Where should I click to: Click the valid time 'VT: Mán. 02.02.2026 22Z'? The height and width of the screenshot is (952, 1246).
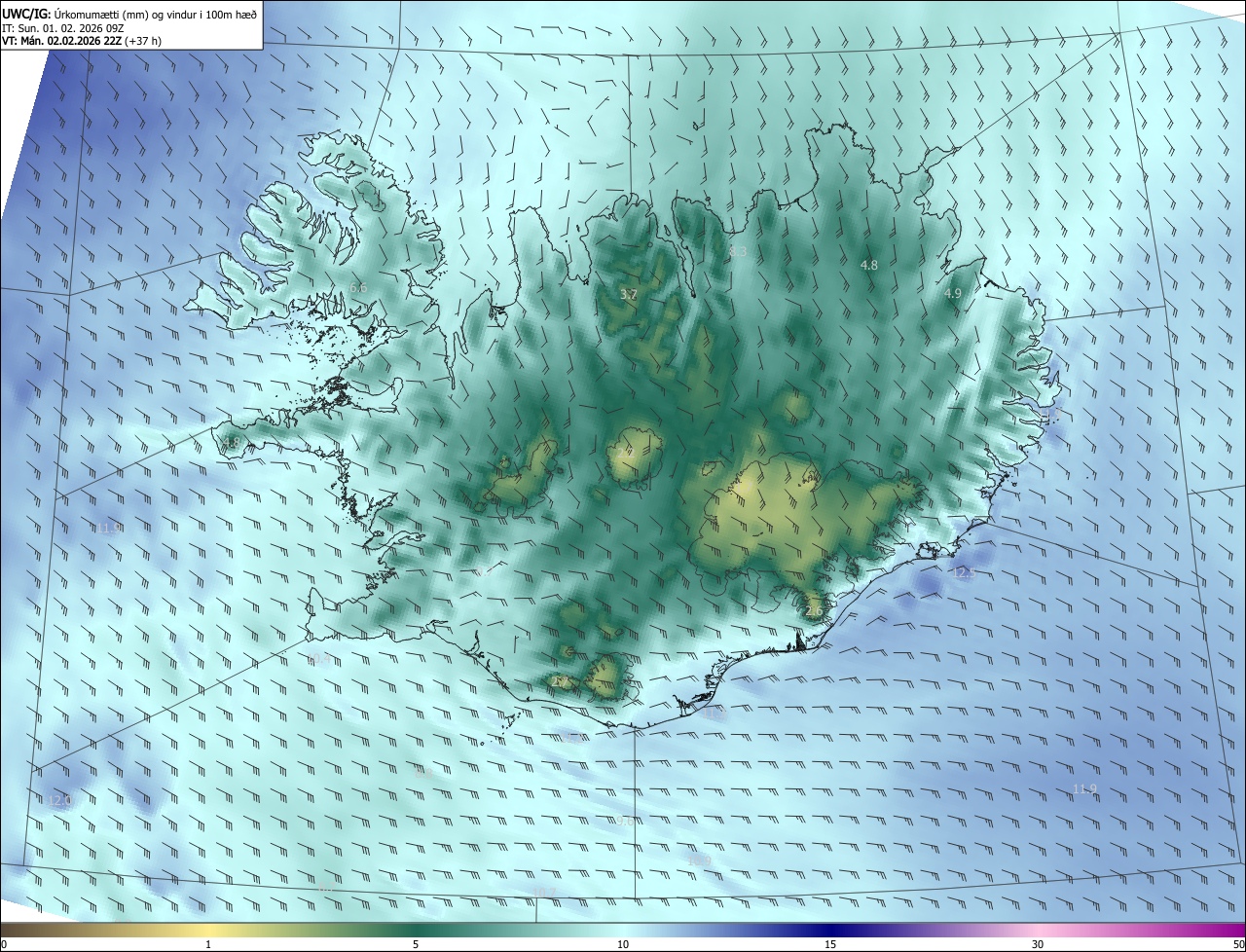(x=61, y=40)
